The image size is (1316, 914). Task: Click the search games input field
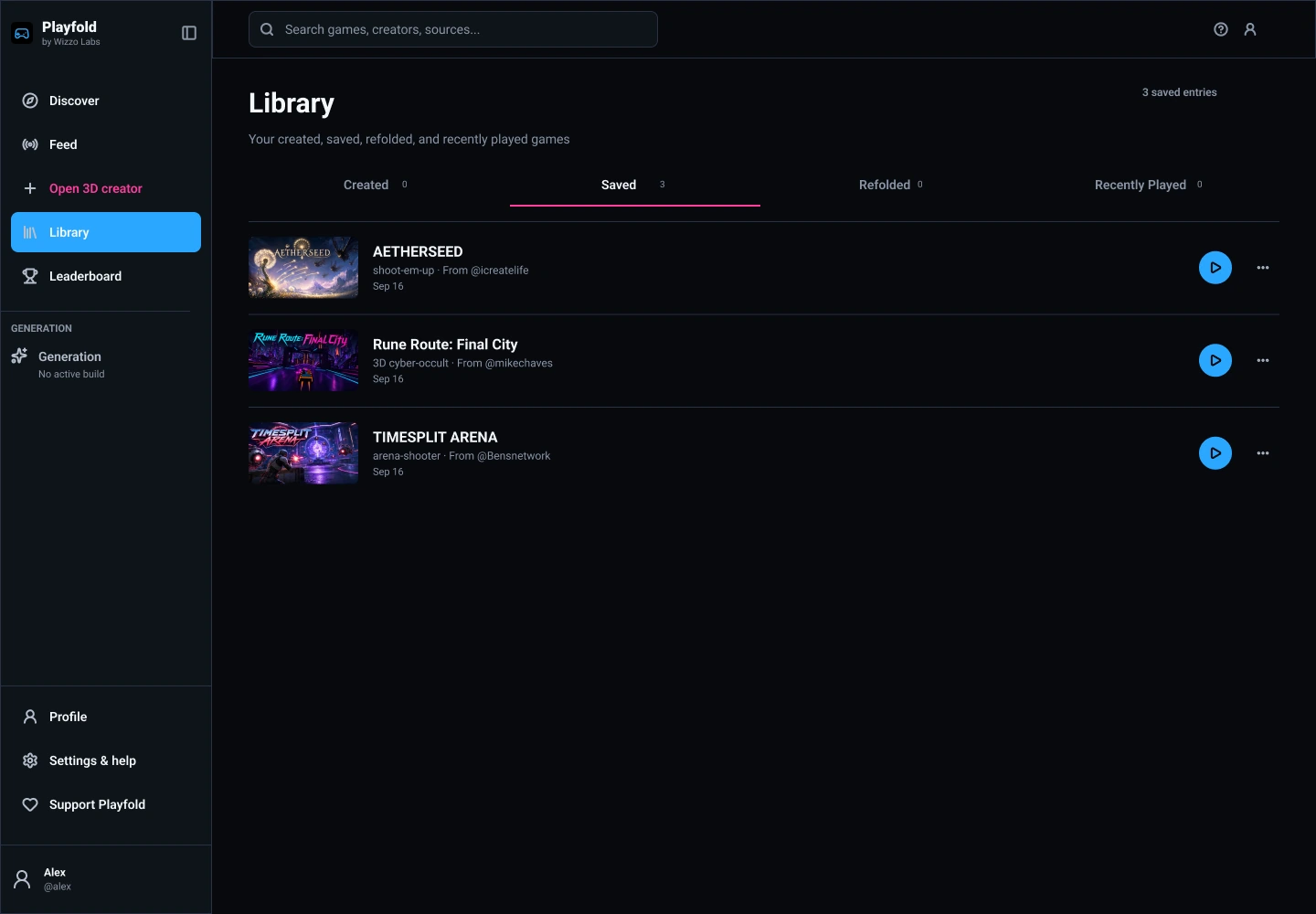(x=453, y=29)
